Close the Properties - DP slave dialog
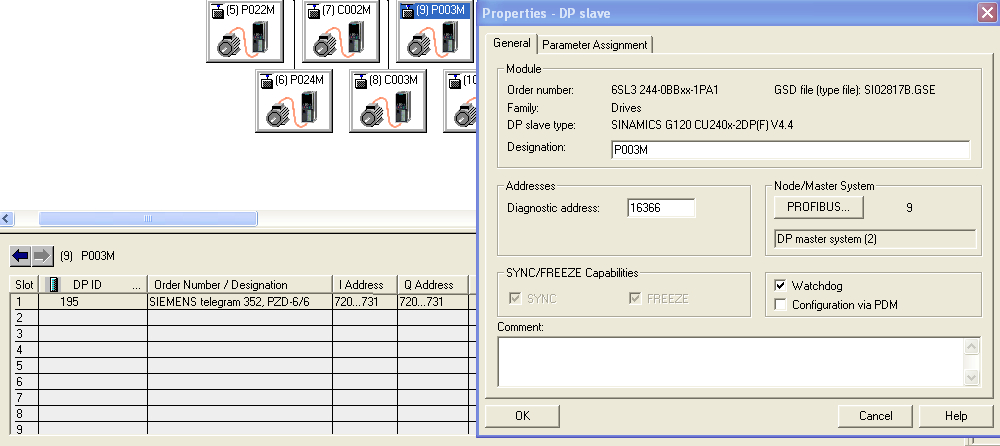 point(985,13)
